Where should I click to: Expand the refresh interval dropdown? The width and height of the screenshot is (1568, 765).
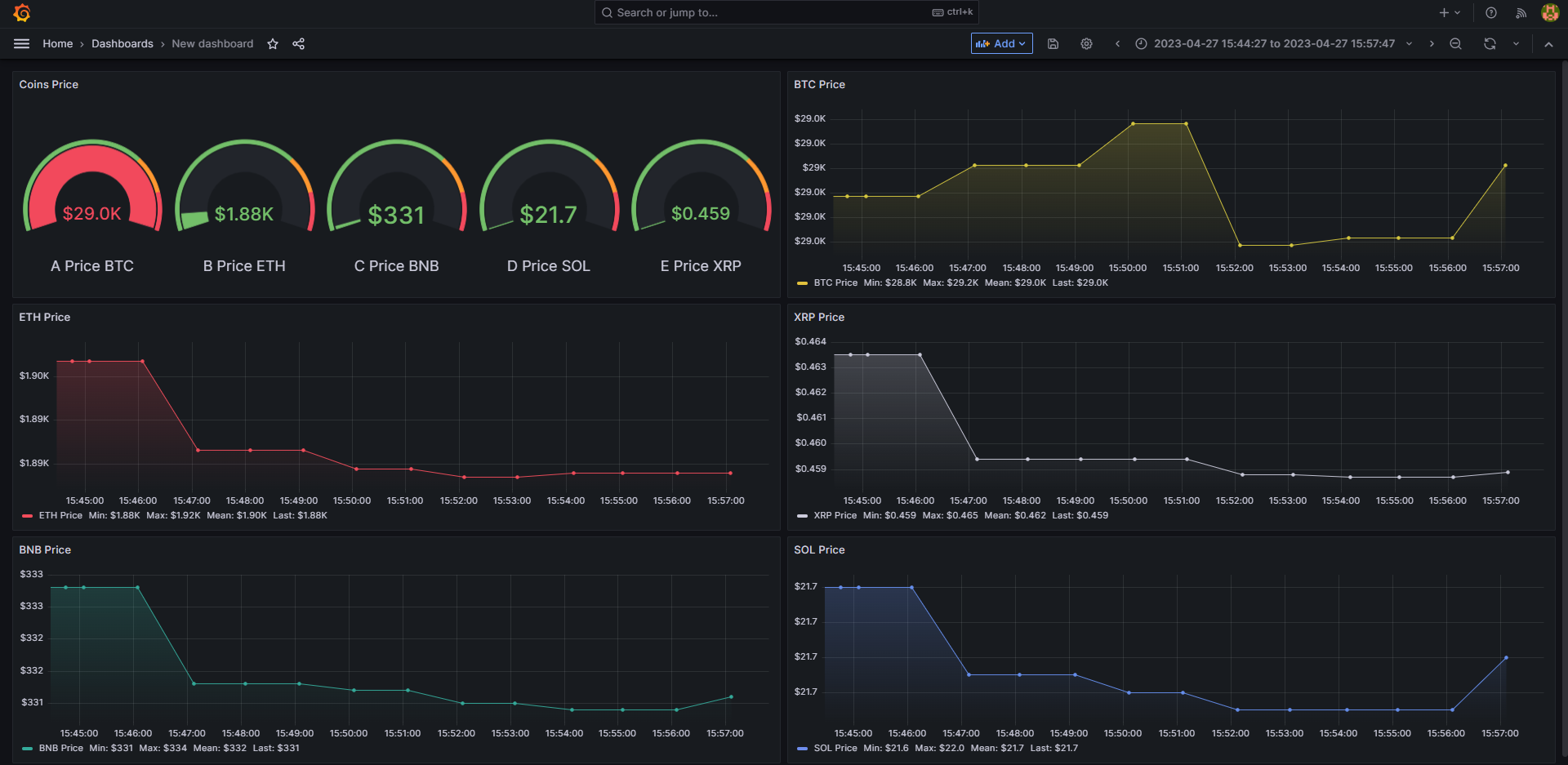click(x=1516, y=44)
